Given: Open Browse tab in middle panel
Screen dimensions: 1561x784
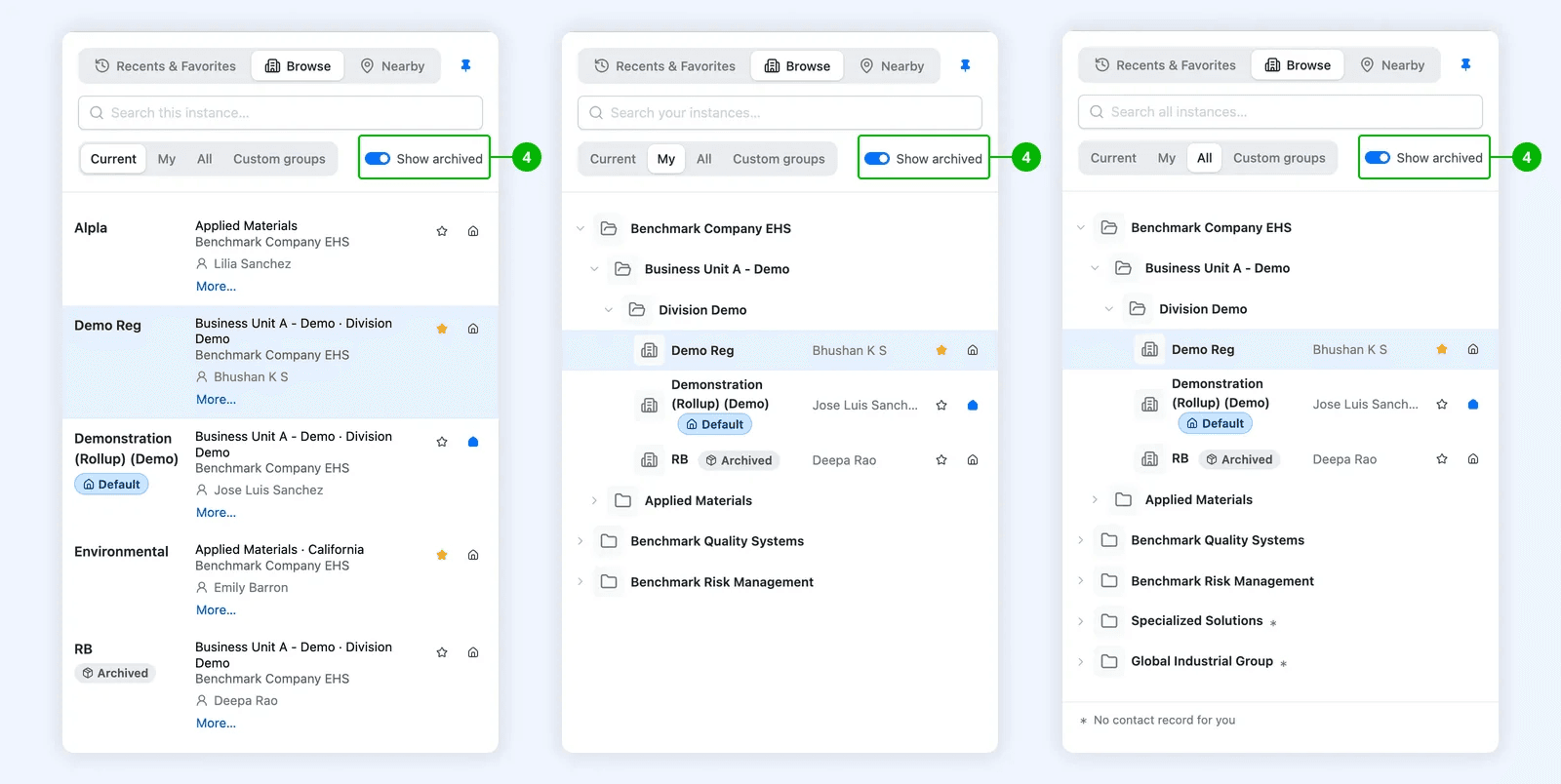Looking at the screenshot, I should coord(797,66).
